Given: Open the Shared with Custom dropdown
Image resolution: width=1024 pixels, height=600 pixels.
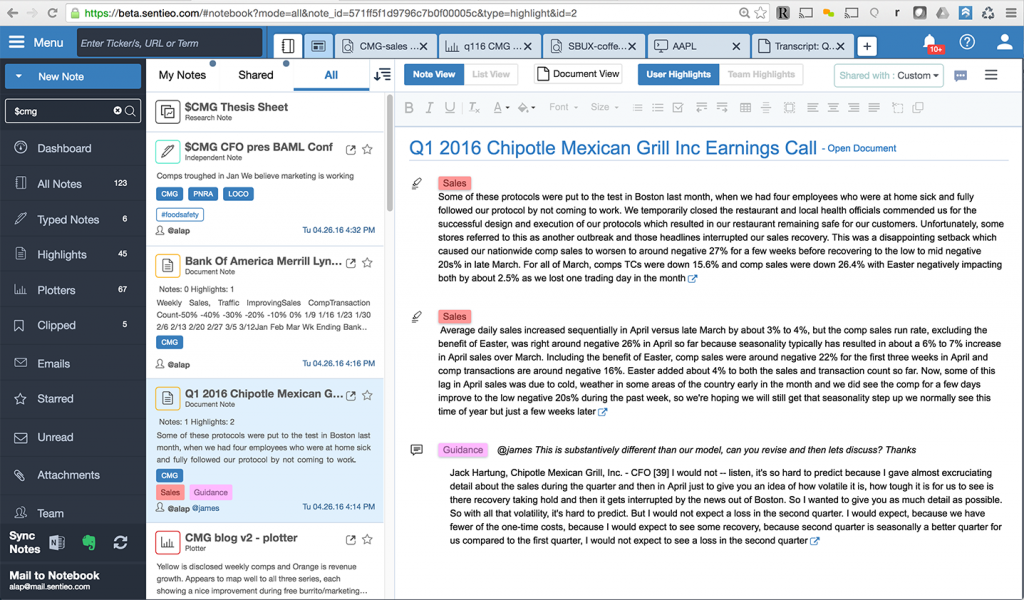Looking at the screenshot, I should (x=889, y=76).
